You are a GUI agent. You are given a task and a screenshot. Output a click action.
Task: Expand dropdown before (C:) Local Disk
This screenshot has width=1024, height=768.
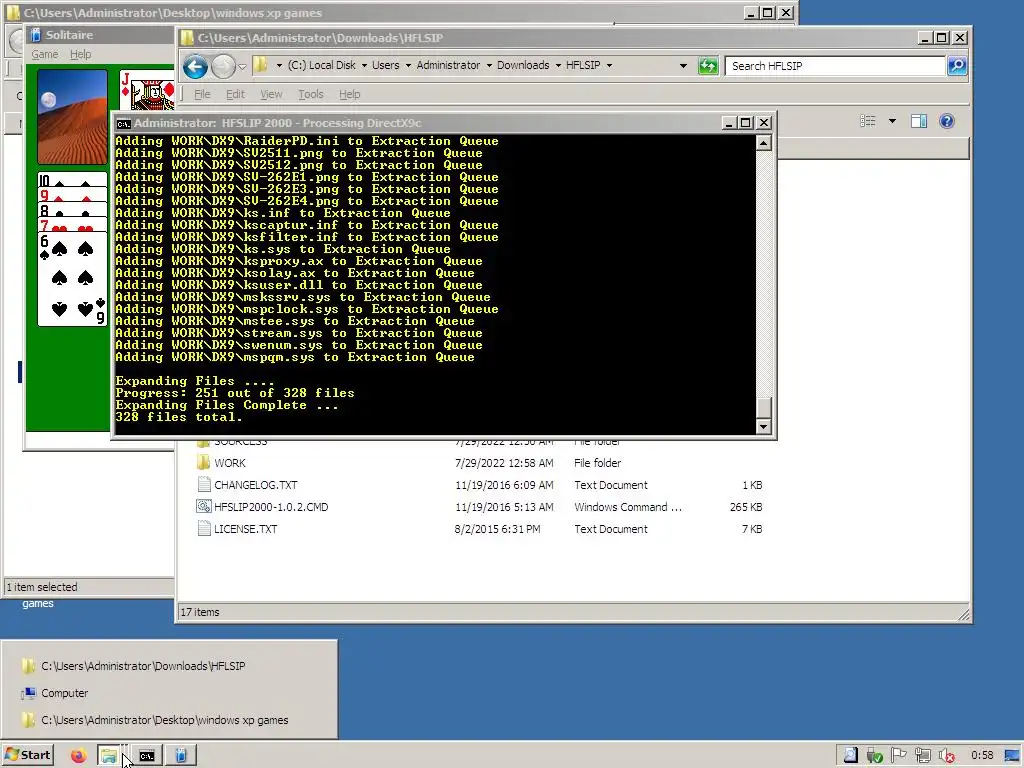click(x=280, y=65)
